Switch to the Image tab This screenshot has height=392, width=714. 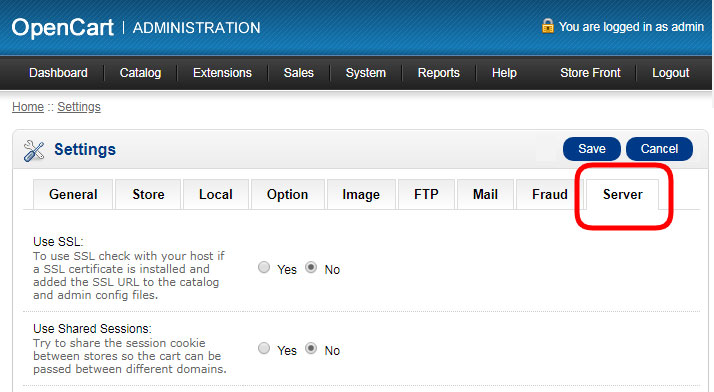point(361,194)
